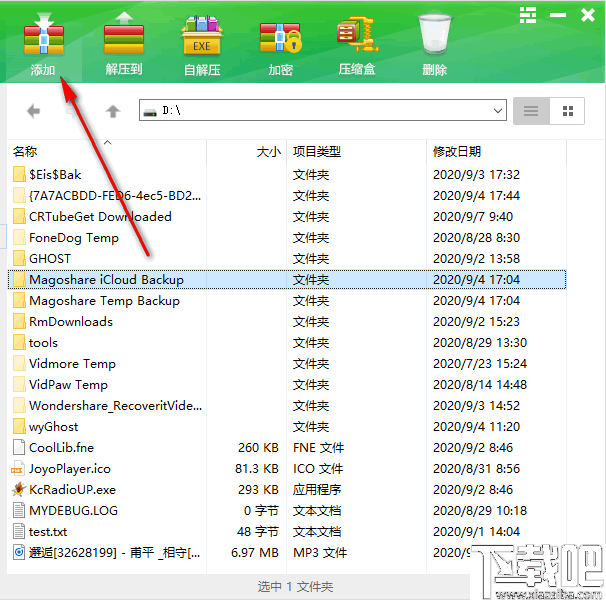Image resolution: width=606 pixels, height=600 pixels.
Task: Click the JoyoPlayer.ico file icon
Action: click(17, 469)
